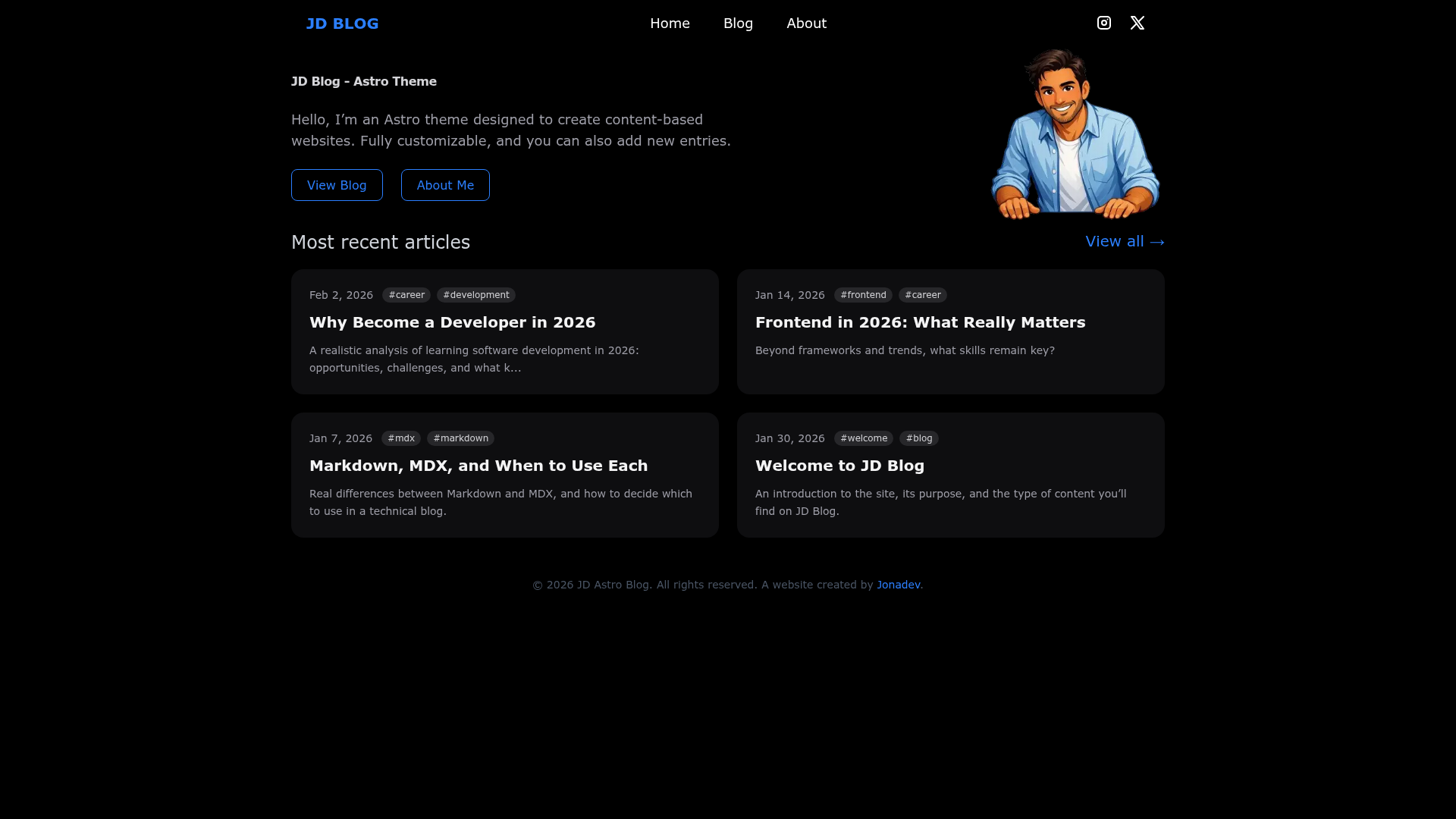
Task: Open the Welcome to JD Blog article
Action: (x=839, y=466)
